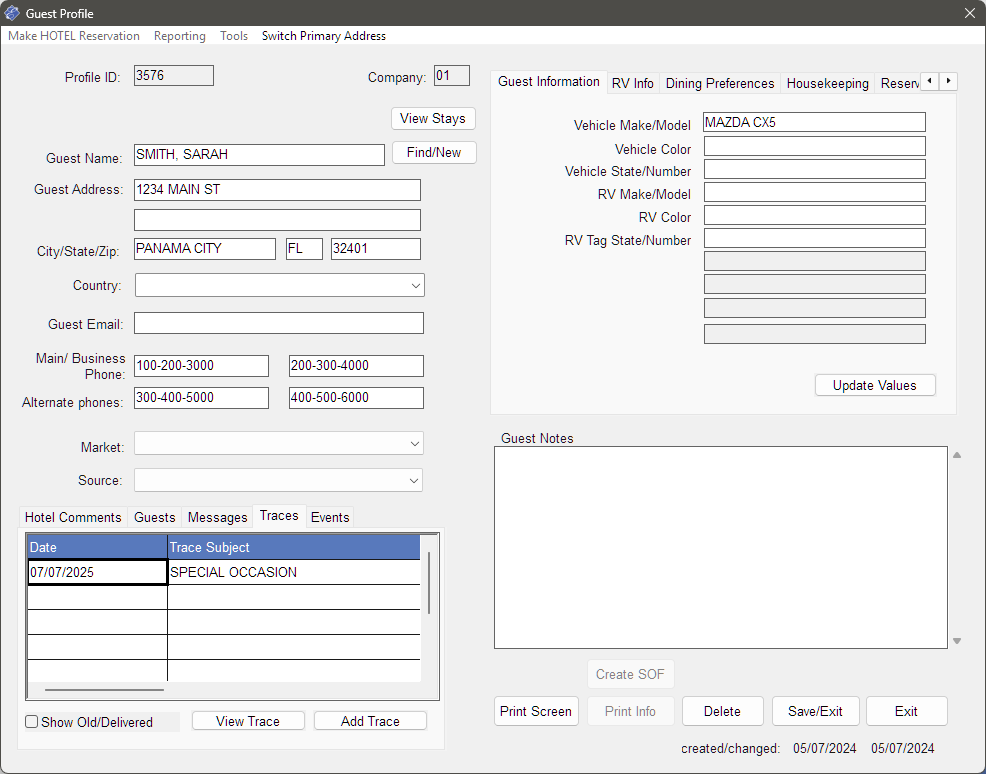Click Trace Subject column header

pos(294,547)
